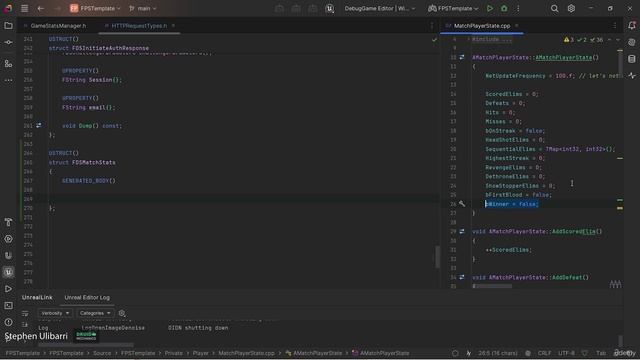Close the HTTPRequestTypes.h tab

coord(173,26)
